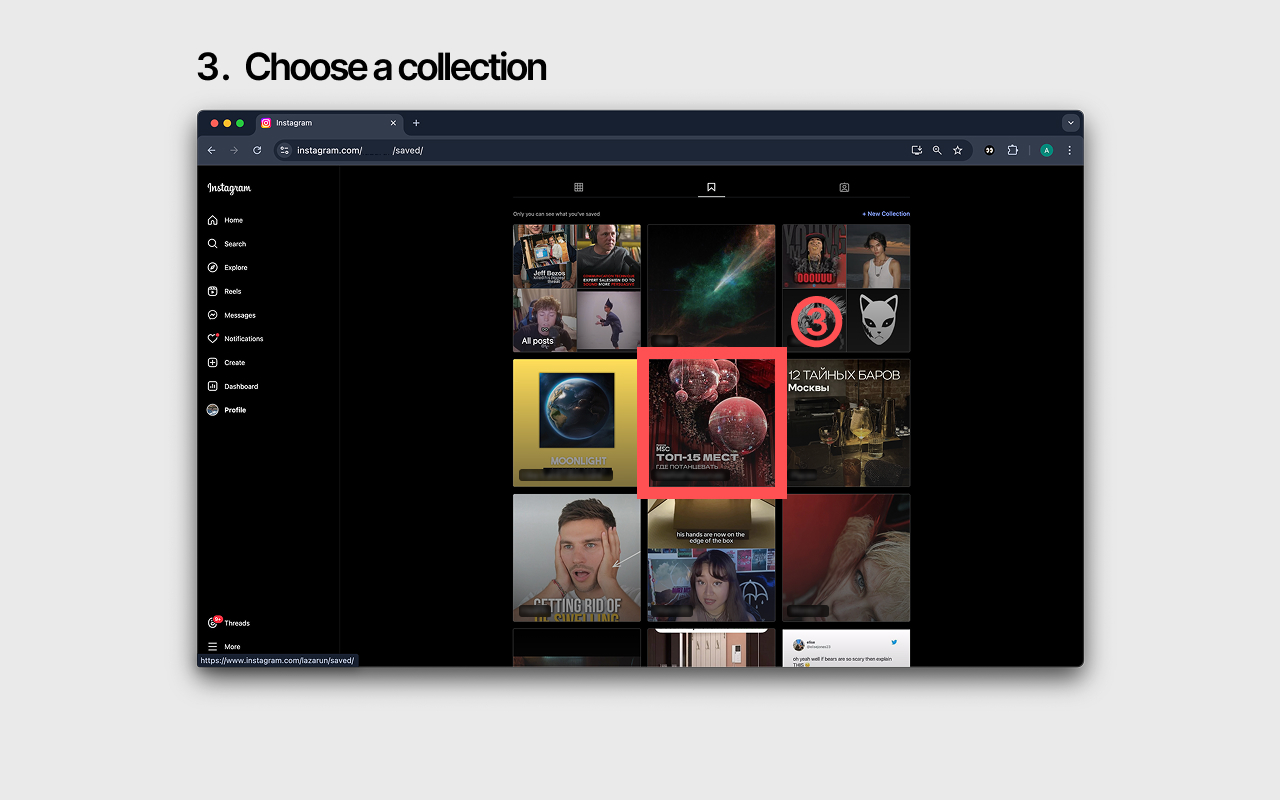Click + New Collection link
1280x800 pixels.
pyautogui.click(x=886, y=214)
